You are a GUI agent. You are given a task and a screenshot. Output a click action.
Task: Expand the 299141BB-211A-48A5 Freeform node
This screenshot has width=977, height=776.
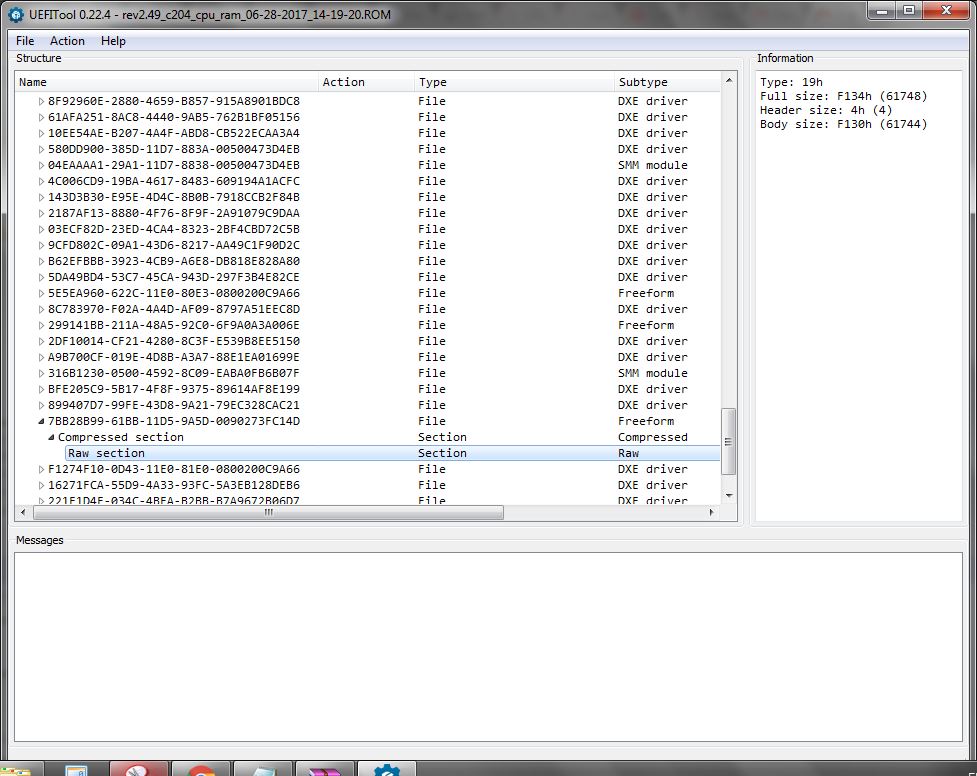(x=41, y=325)
